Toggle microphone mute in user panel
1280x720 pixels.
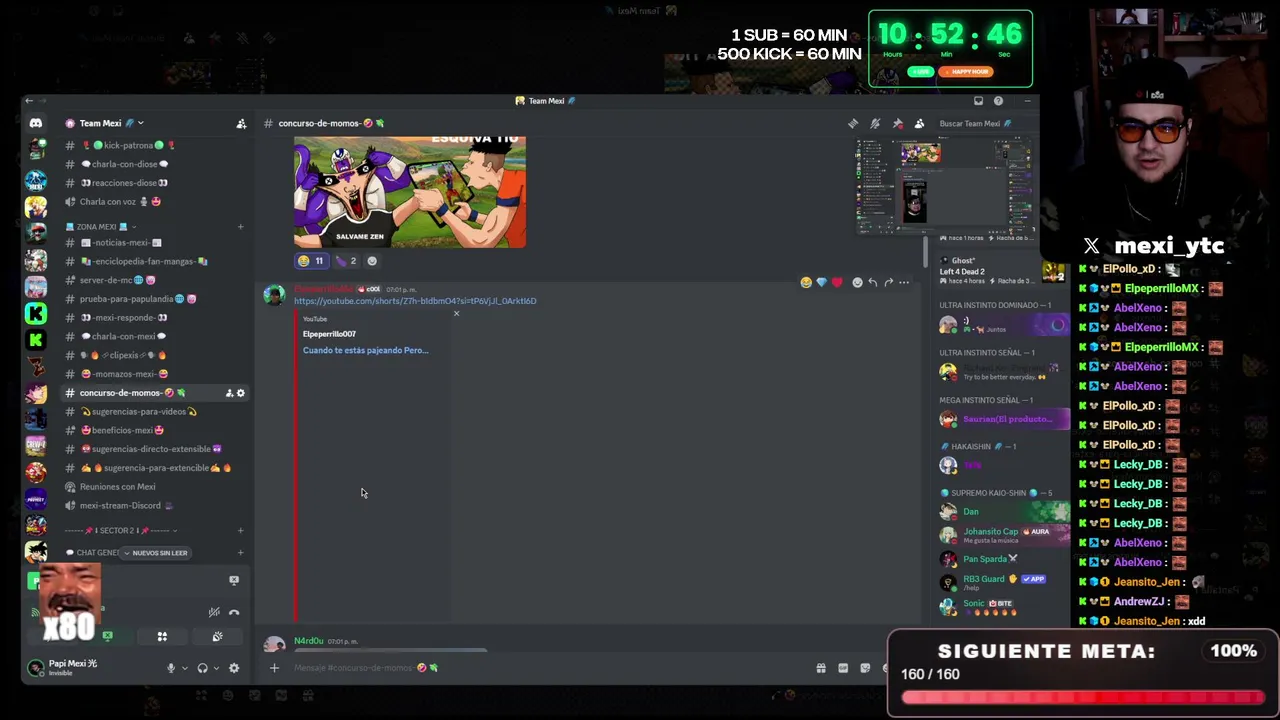171,668
